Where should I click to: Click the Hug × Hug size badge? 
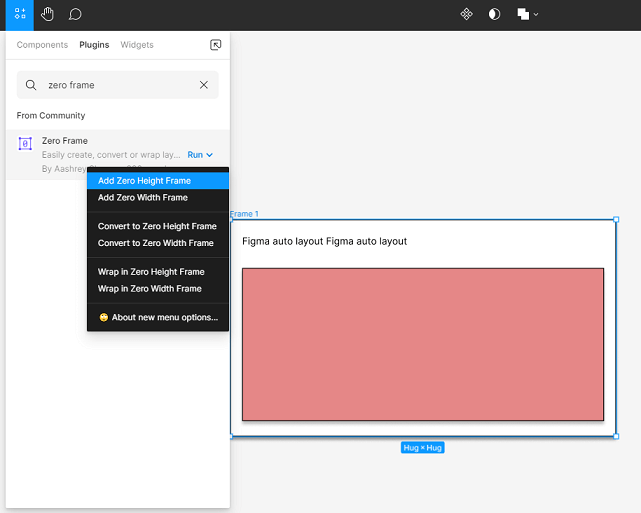click(x=422, y=448)
